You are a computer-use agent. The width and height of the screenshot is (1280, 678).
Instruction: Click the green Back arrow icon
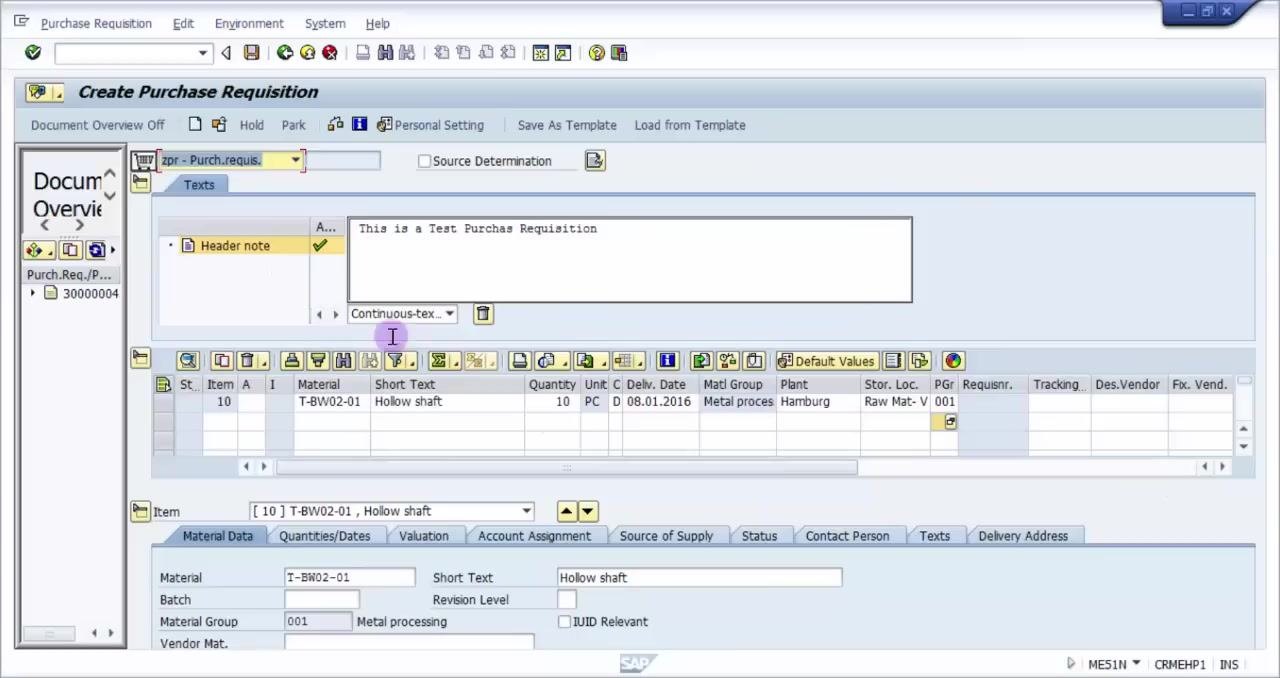(285, 53)
